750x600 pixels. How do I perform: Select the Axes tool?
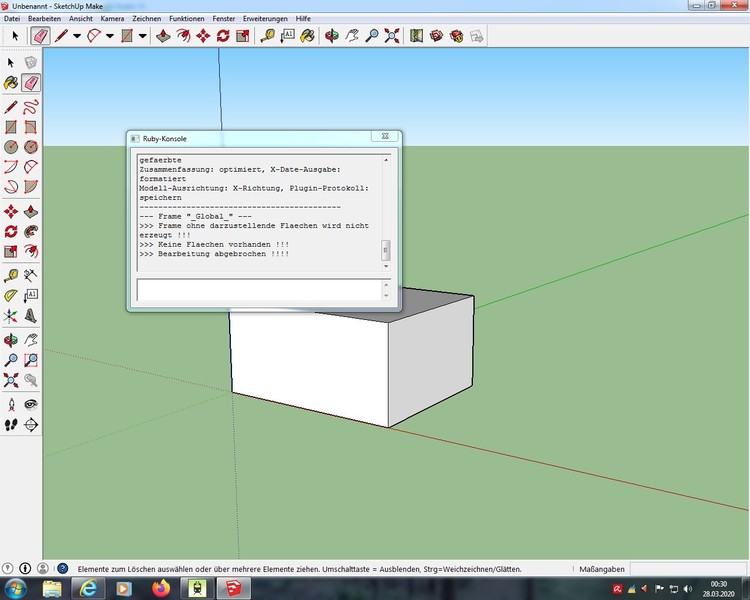[11, 316]
